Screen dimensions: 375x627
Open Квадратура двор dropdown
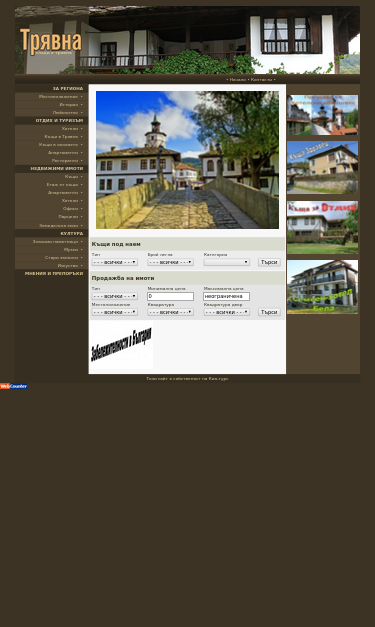(x=227, y=312)
